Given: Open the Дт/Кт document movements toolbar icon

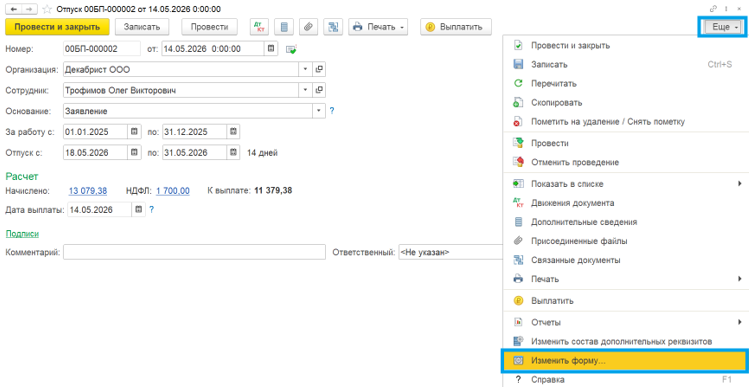Looking at the screenshot, I should 259,27.
